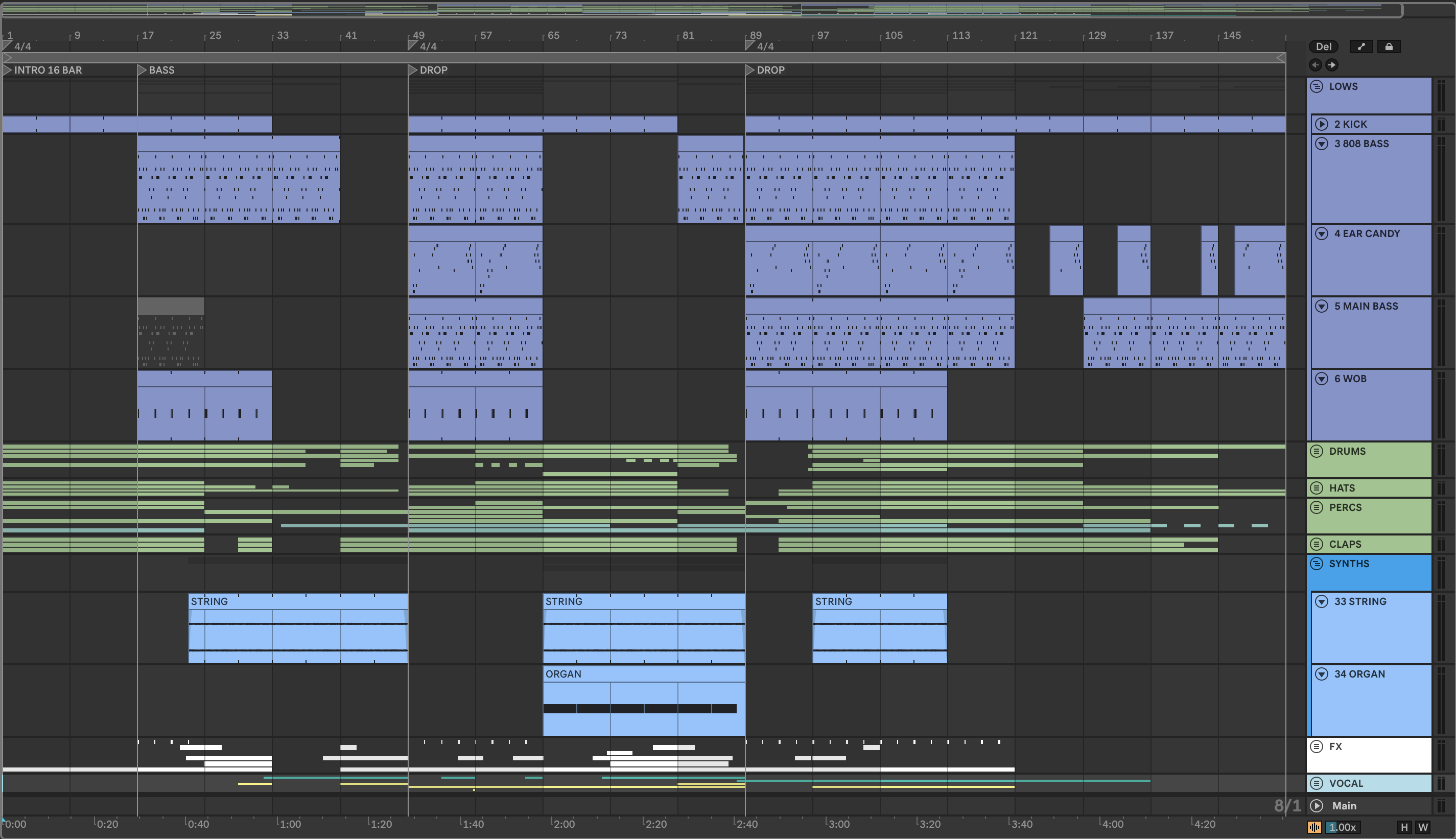The width and height of the screenshot is (1456, 839).
Task: Toggle the CLAPS group fold icon
Action: (x=1317, y=544)
